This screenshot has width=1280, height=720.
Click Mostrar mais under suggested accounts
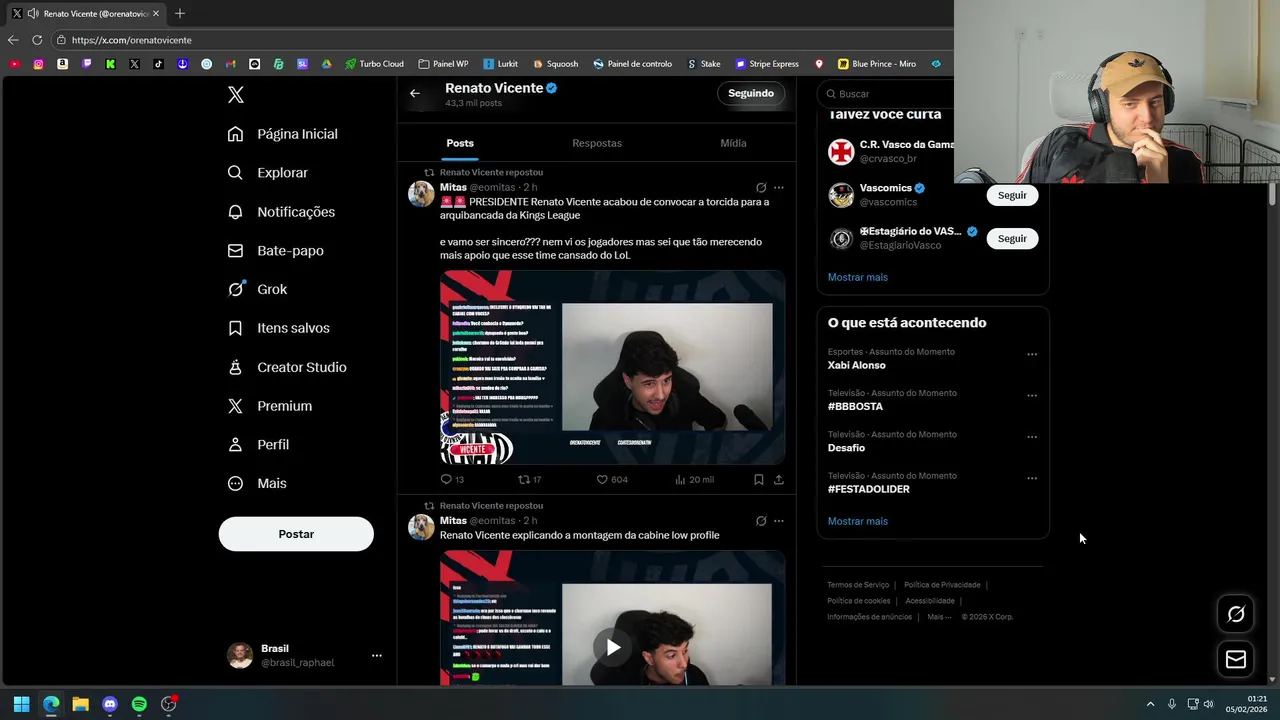point(857,277)
